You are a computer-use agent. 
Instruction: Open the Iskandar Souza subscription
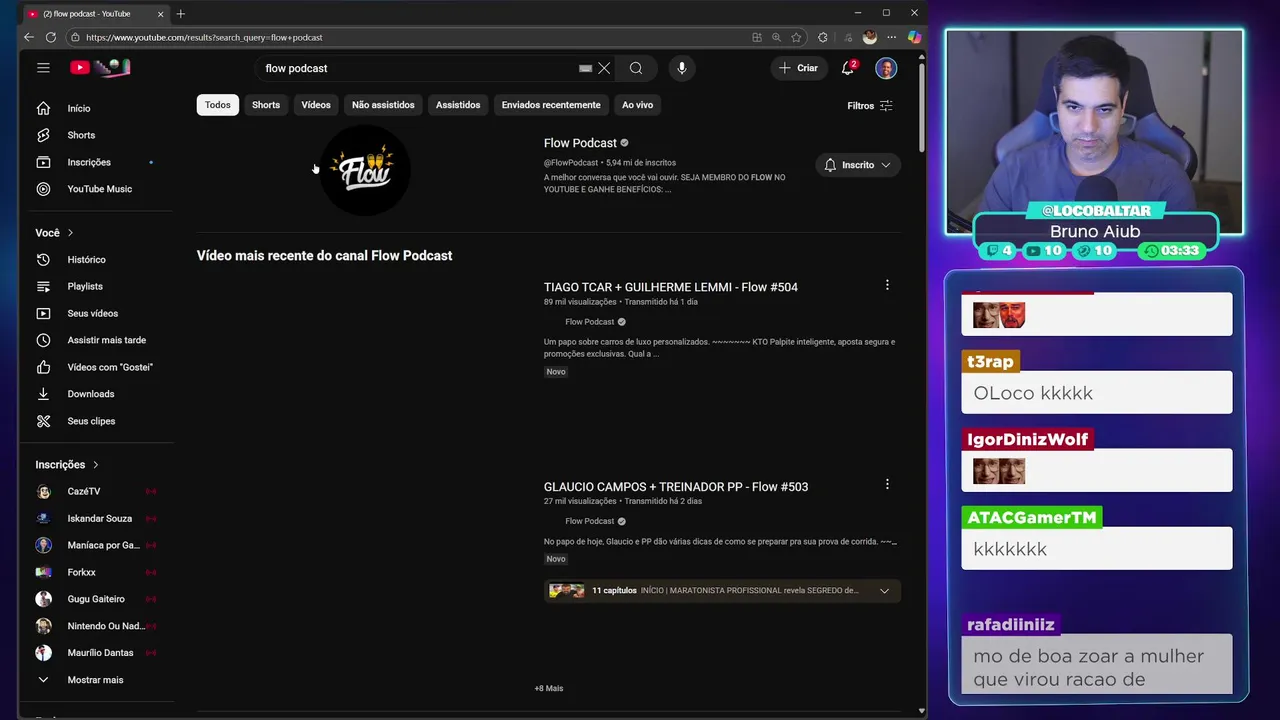pyautogui.click(x=97, y=519)
